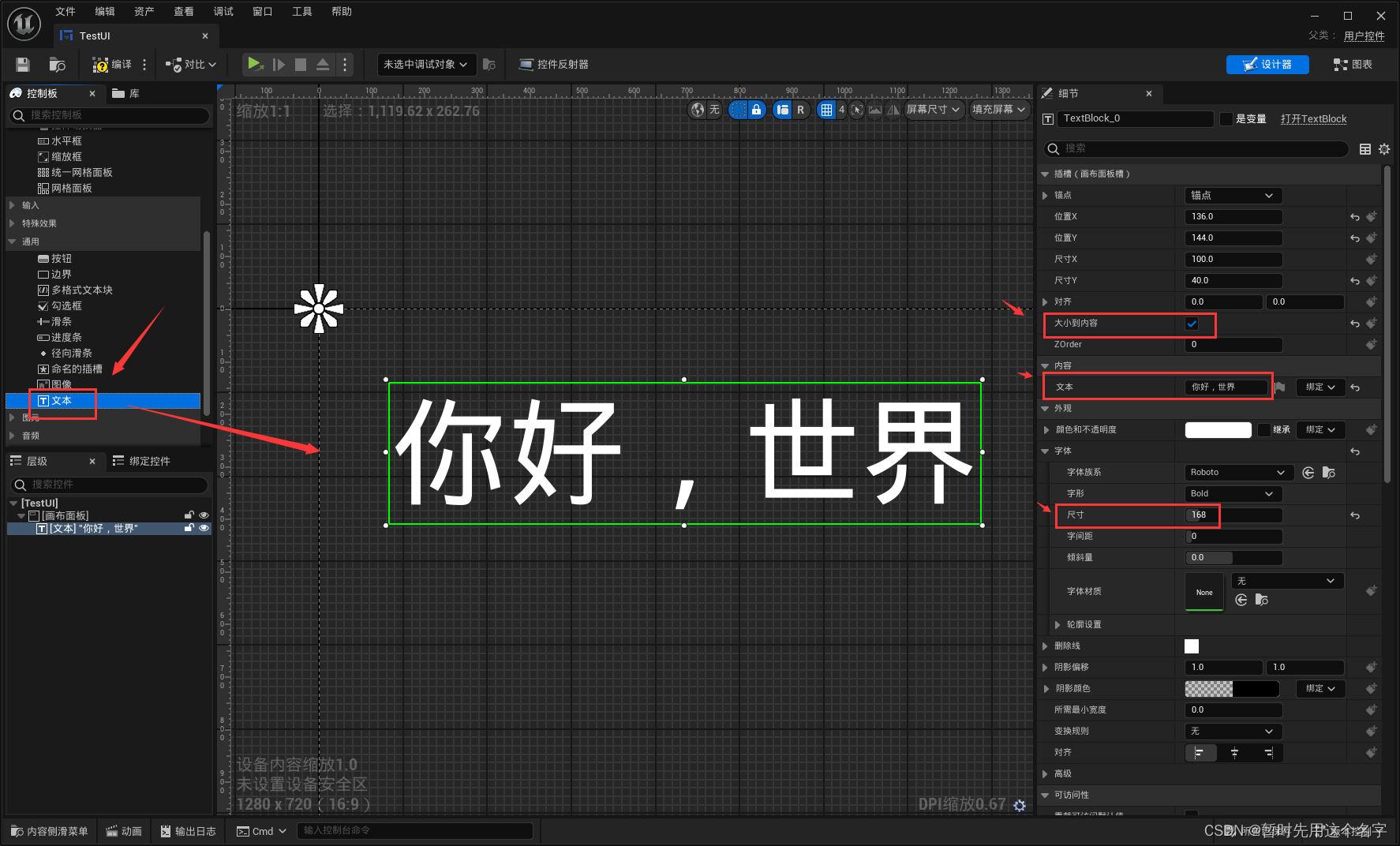The height and width of the screenshot is (846, 1400).
Task: Click the R render-transform button in viewport
Action: pos(801,110)
